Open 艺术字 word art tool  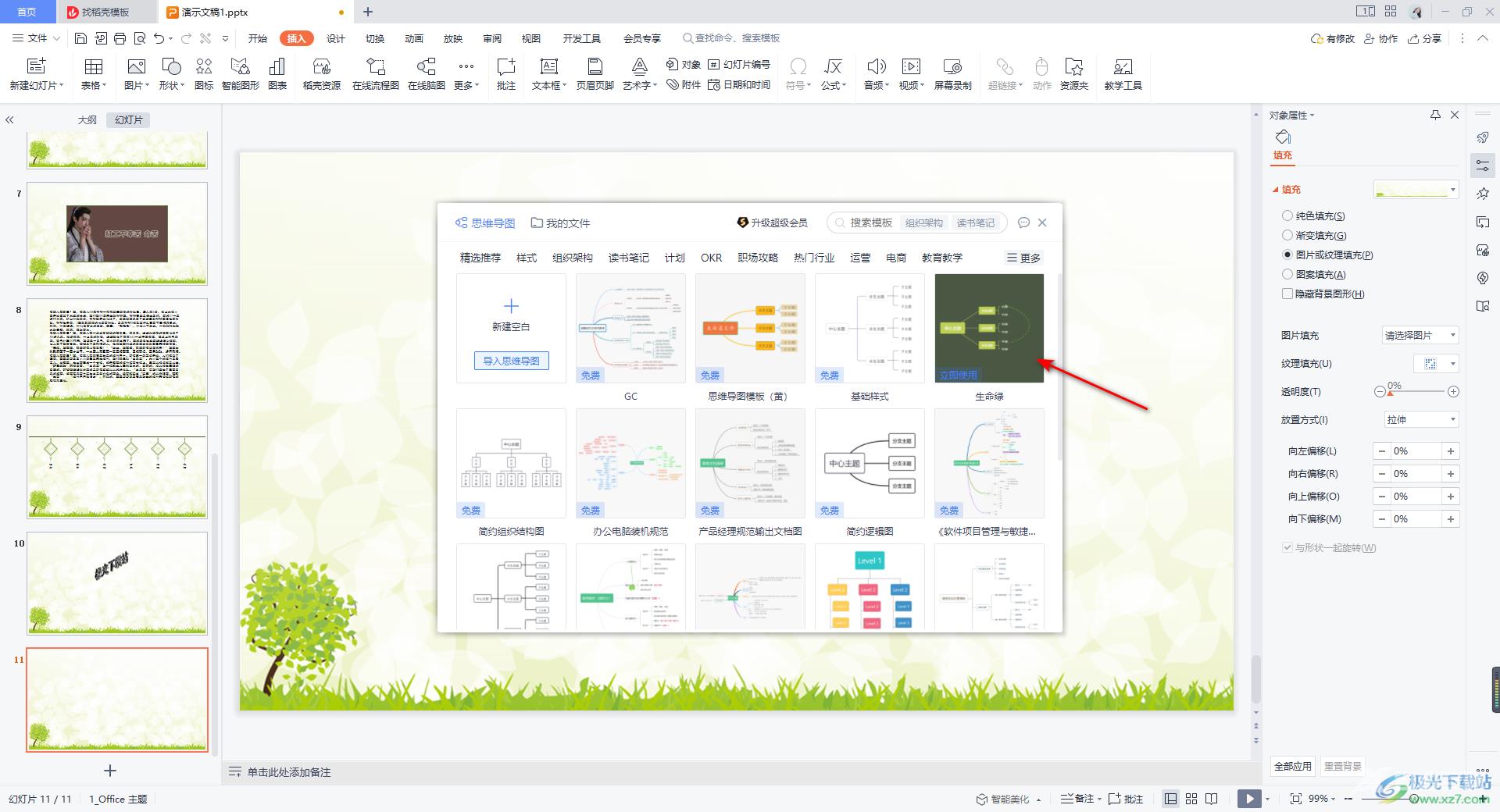[x=640, y=74]
